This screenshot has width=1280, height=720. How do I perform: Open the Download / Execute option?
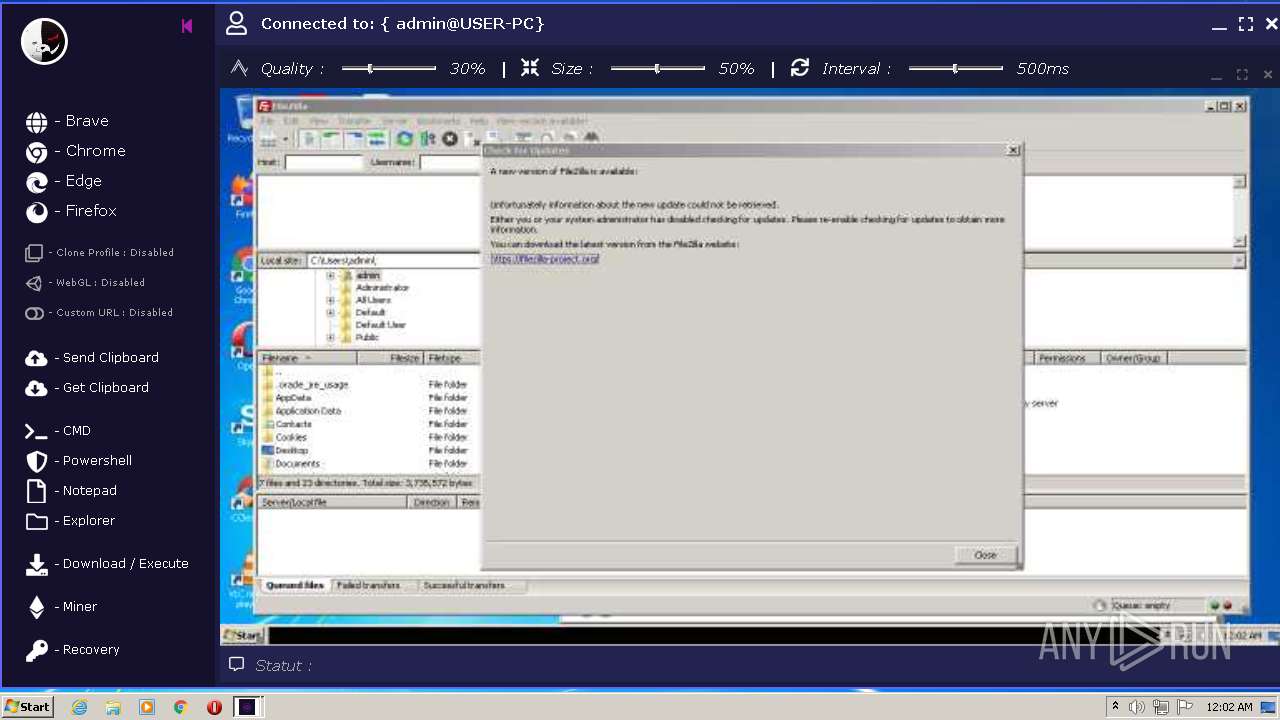(x=107, y=564)
